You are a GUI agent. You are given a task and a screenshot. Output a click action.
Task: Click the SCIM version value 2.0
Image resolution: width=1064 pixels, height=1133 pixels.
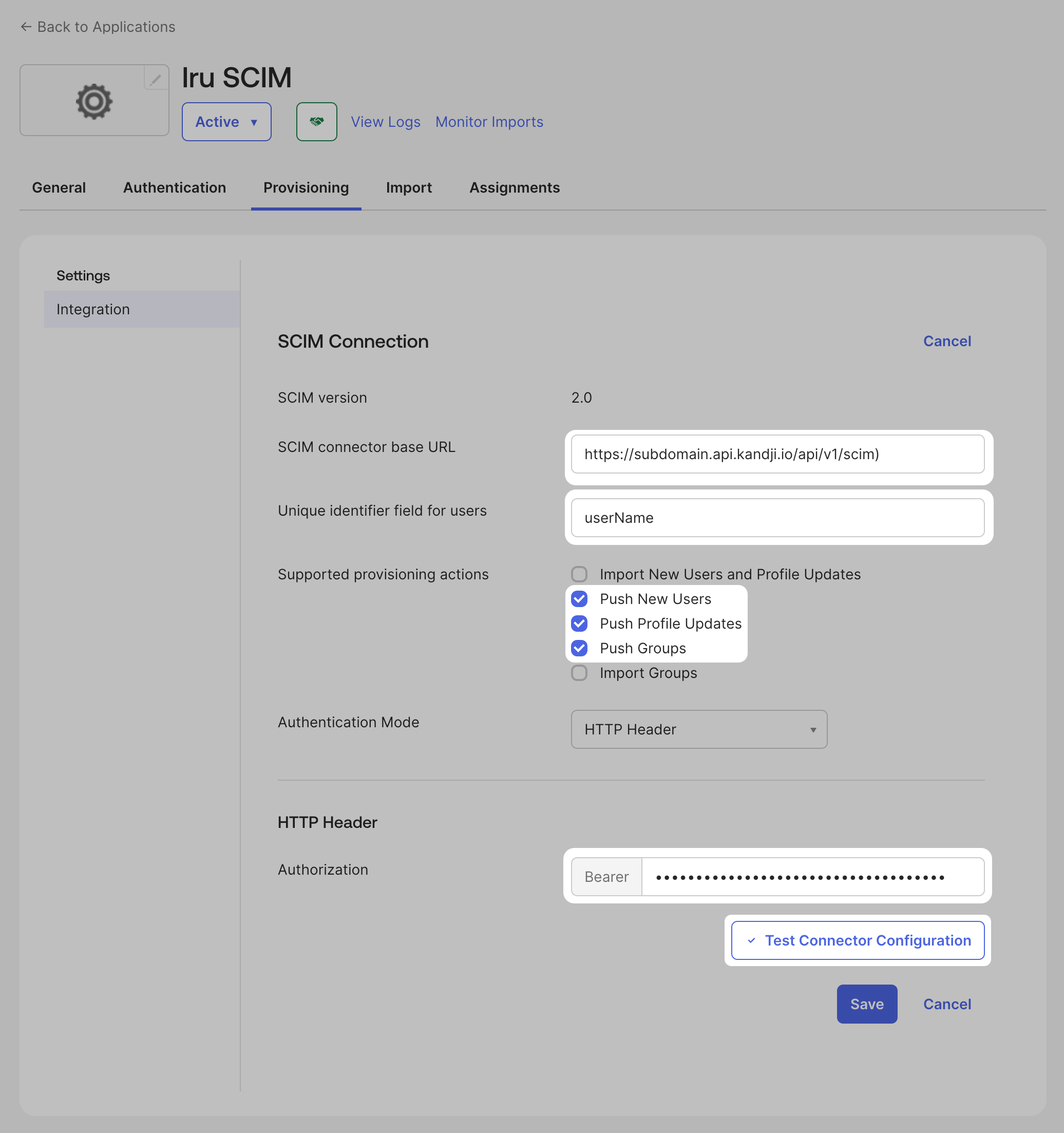pyautogui.click(x=581, y=397)
